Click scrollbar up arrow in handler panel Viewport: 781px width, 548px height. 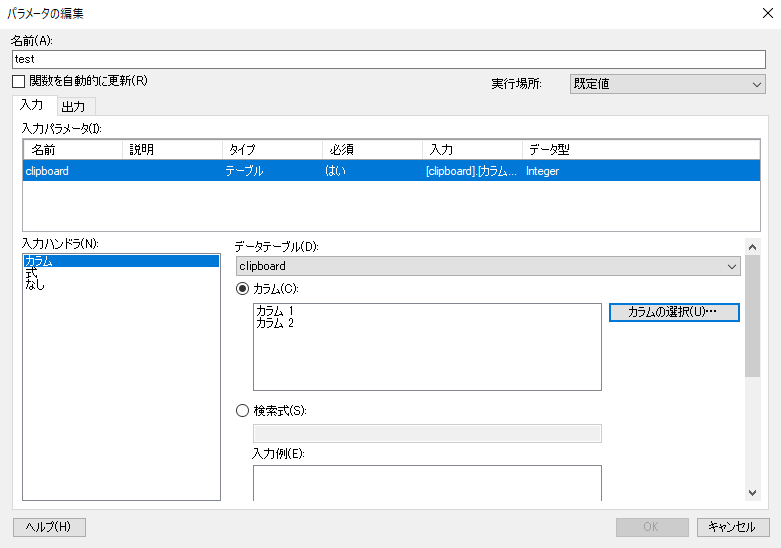753,247
